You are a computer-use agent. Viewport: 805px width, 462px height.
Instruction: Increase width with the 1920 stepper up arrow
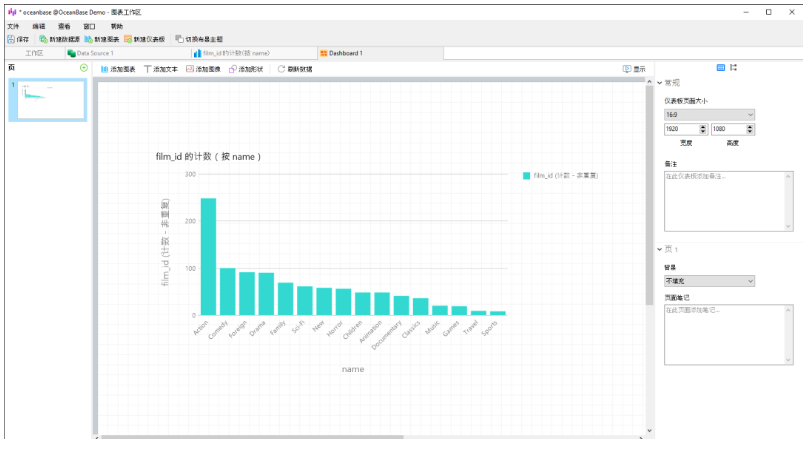703,126
